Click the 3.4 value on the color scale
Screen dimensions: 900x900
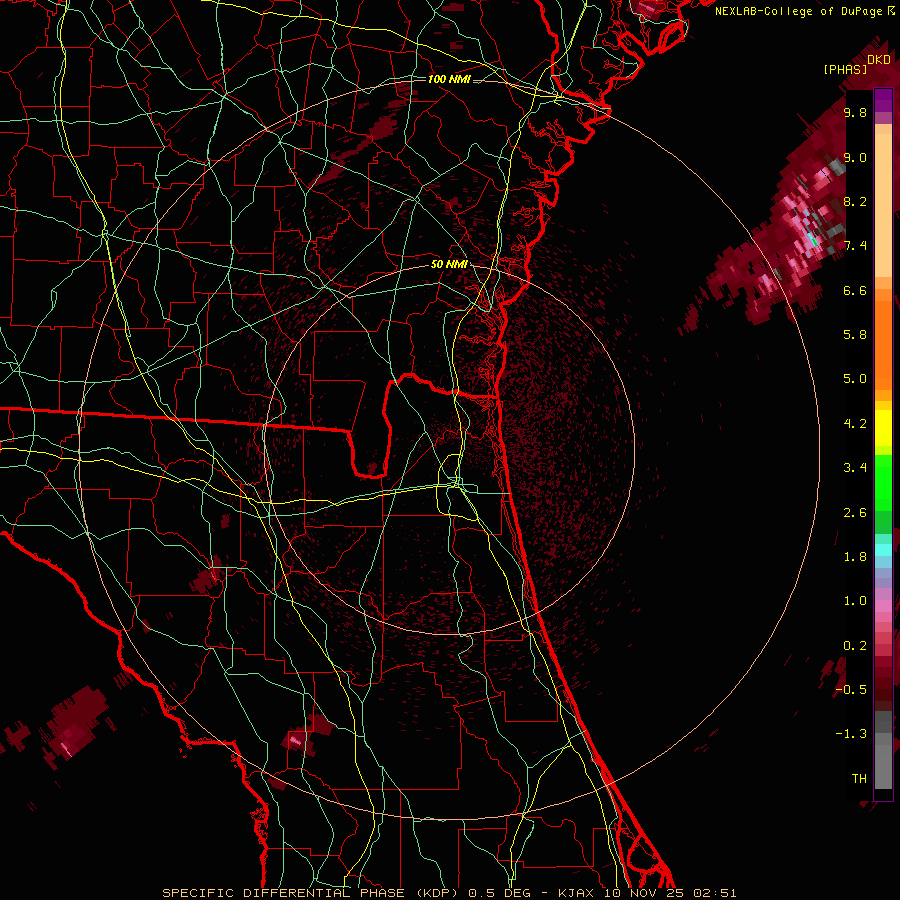855,468
